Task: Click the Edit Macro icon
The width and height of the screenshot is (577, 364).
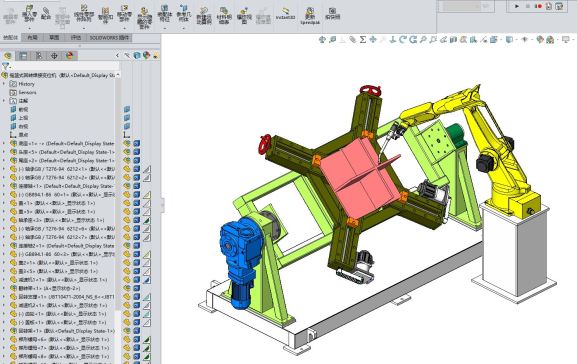Action: 559,6
